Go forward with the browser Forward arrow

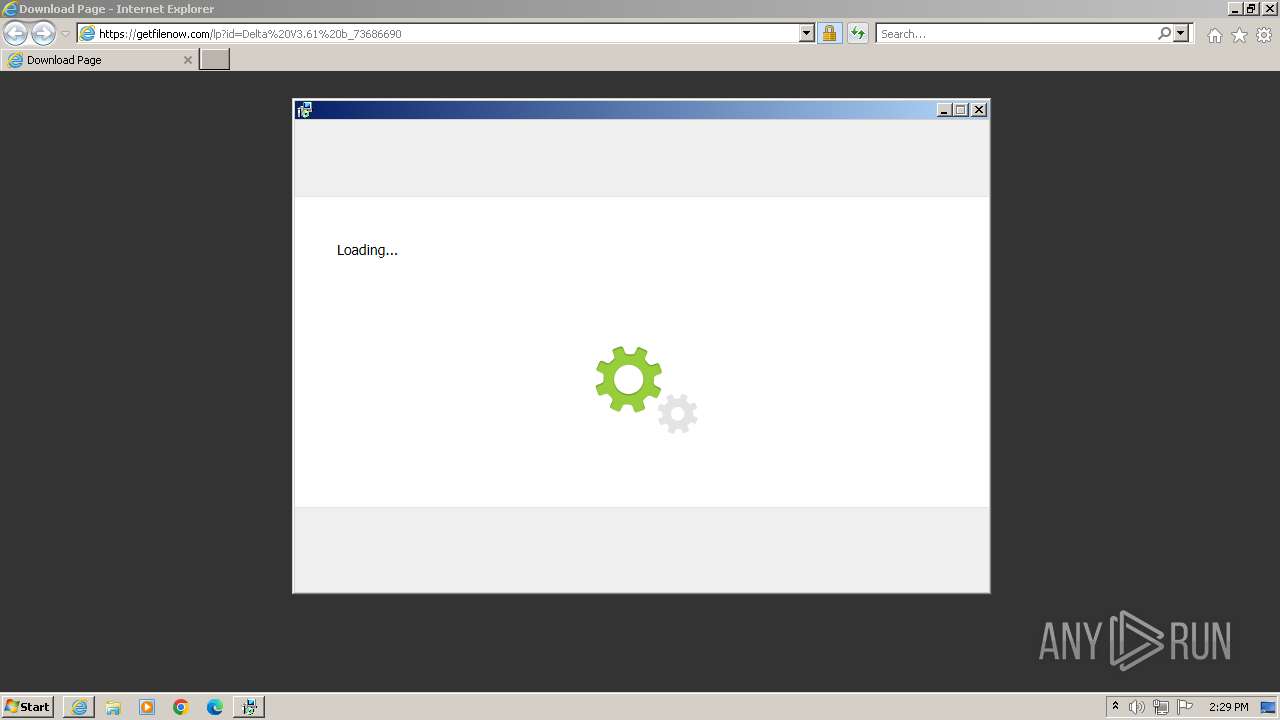[x=43, y=34]
